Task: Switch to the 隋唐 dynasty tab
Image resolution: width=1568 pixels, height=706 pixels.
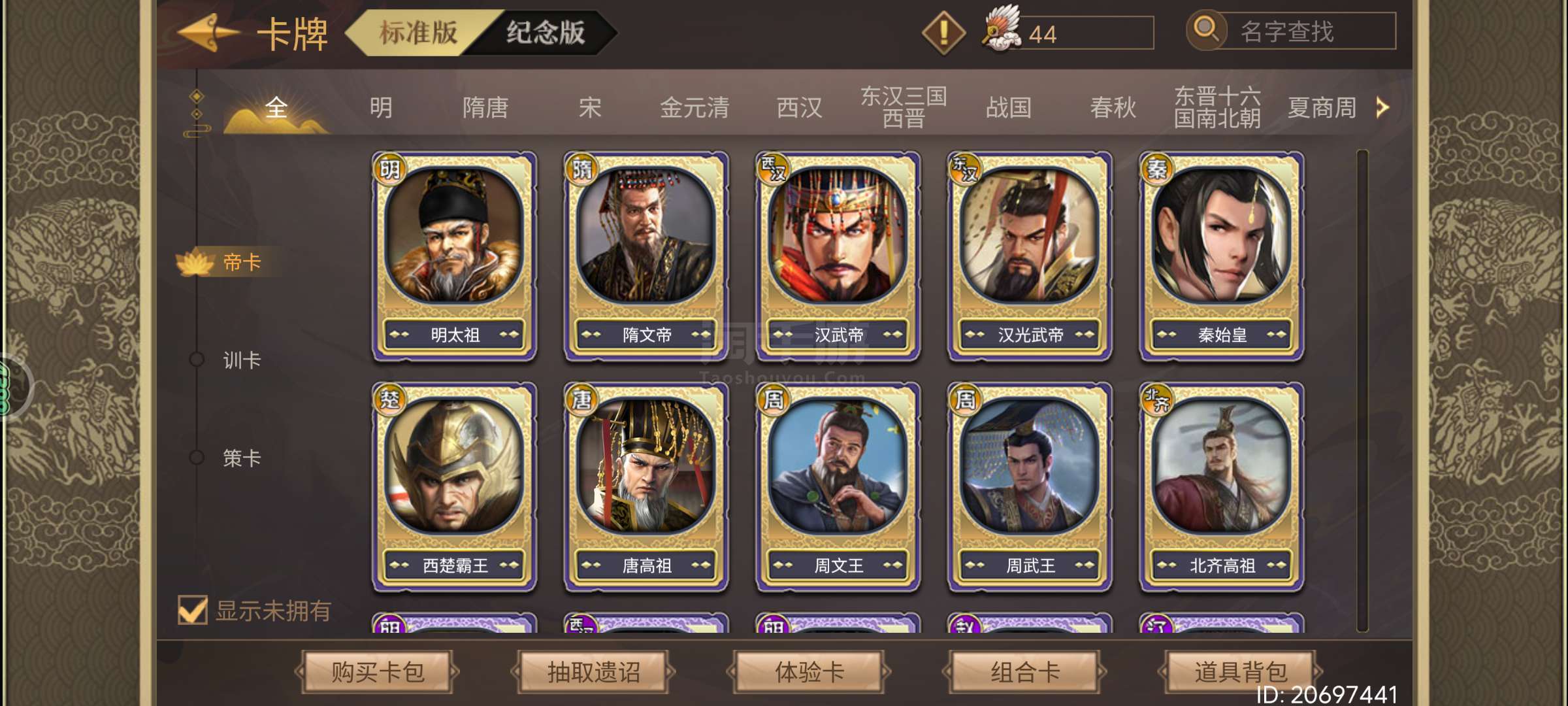Action: click(485, 108)
